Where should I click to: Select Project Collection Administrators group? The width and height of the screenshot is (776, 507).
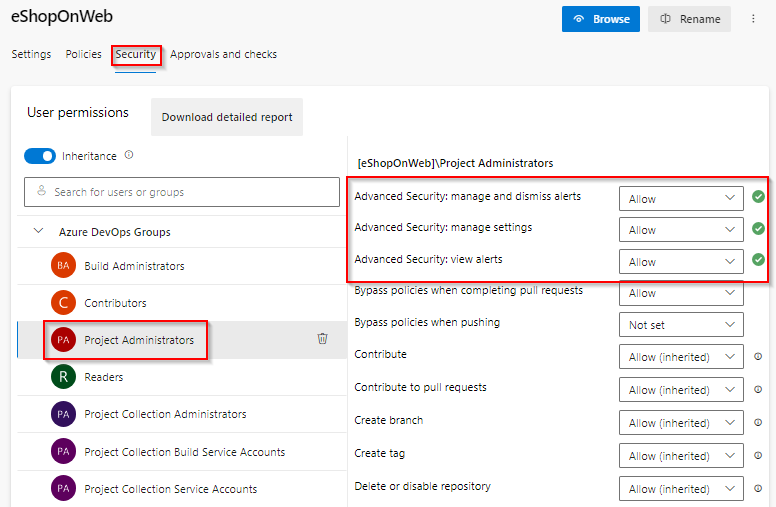pos(182,414)
